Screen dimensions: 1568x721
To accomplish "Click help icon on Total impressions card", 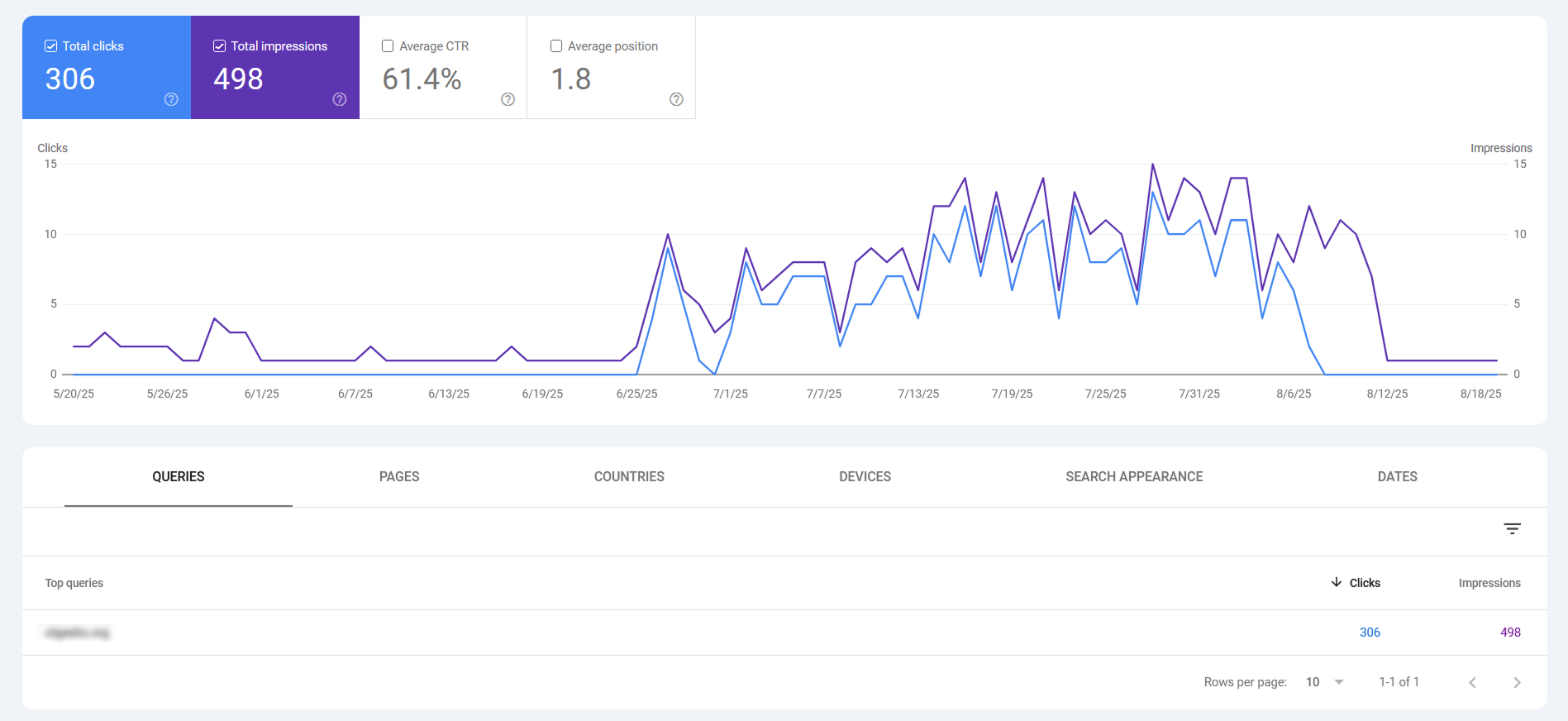I will pyautogui.click(x=340, y=99).
